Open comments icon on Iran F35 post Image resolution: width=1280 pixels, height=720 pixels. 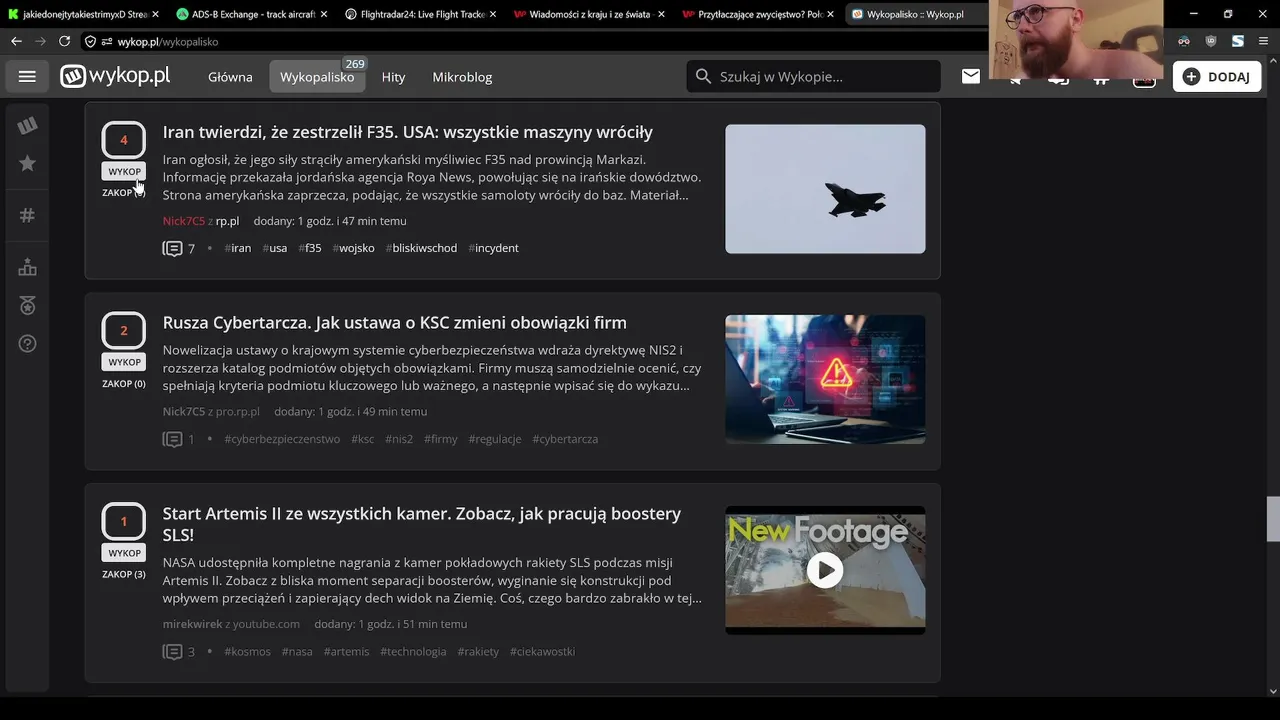(x=172, y=248)
